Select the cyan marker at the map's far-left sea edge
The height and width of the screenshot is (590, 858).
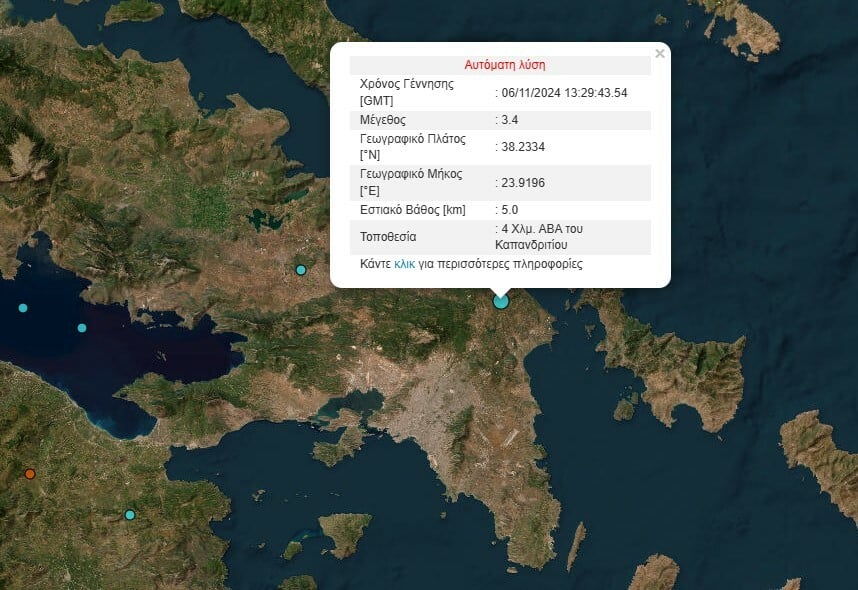point(23,308)
